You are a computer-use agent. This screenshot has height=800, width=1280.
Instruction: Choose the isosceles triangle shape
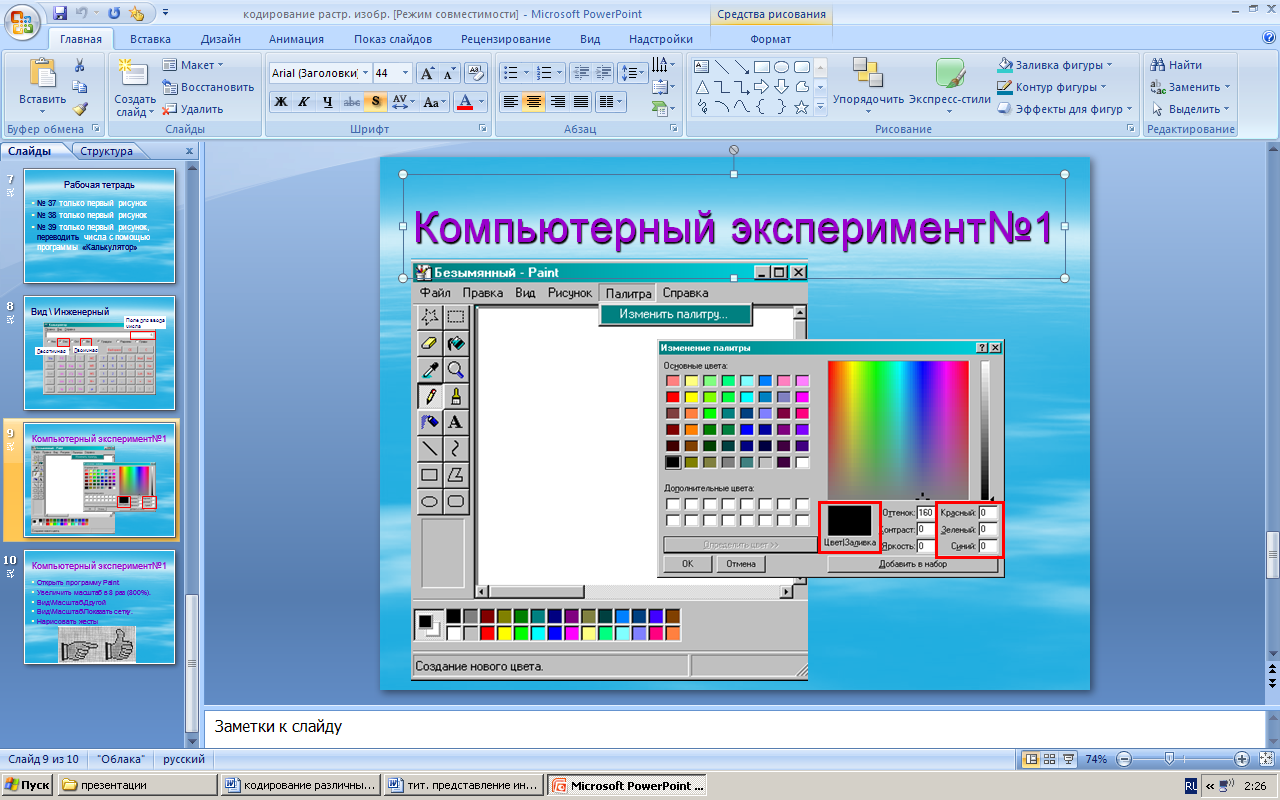pos(701,87)
